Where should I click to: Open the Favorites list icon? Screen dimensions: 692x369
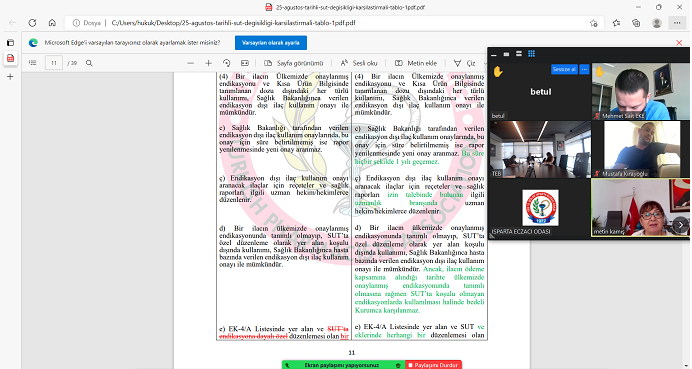pos(617,23)
